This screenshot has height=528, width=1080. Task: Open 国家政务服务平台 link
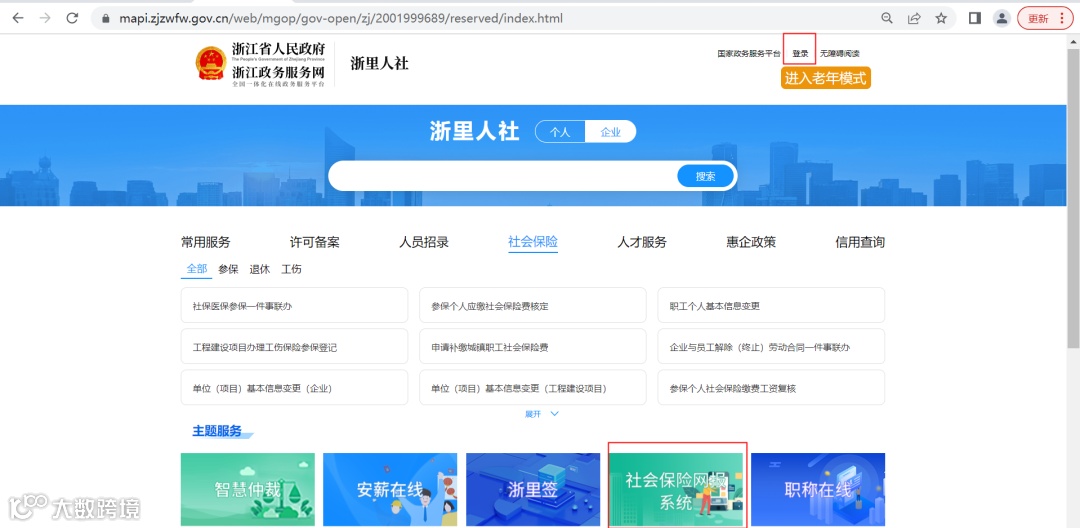pos(749,53)
